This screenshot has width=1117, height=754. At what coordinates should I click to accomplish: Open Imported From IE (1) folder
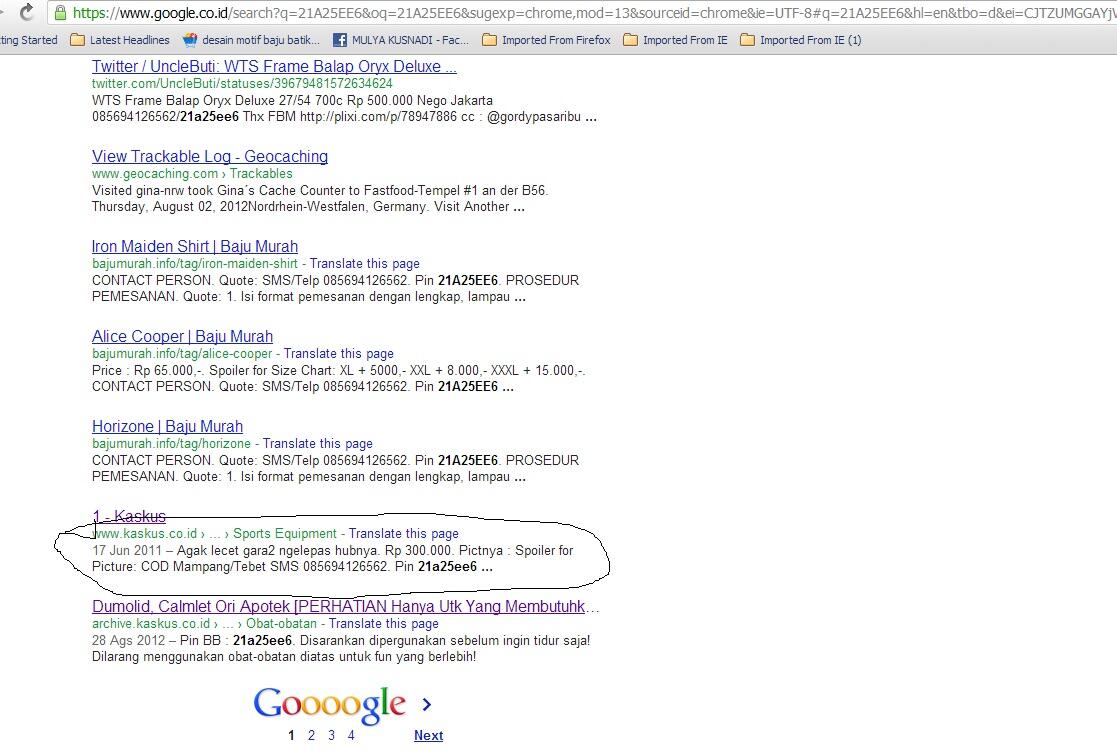pyautogui.click(x=801, y=40)
